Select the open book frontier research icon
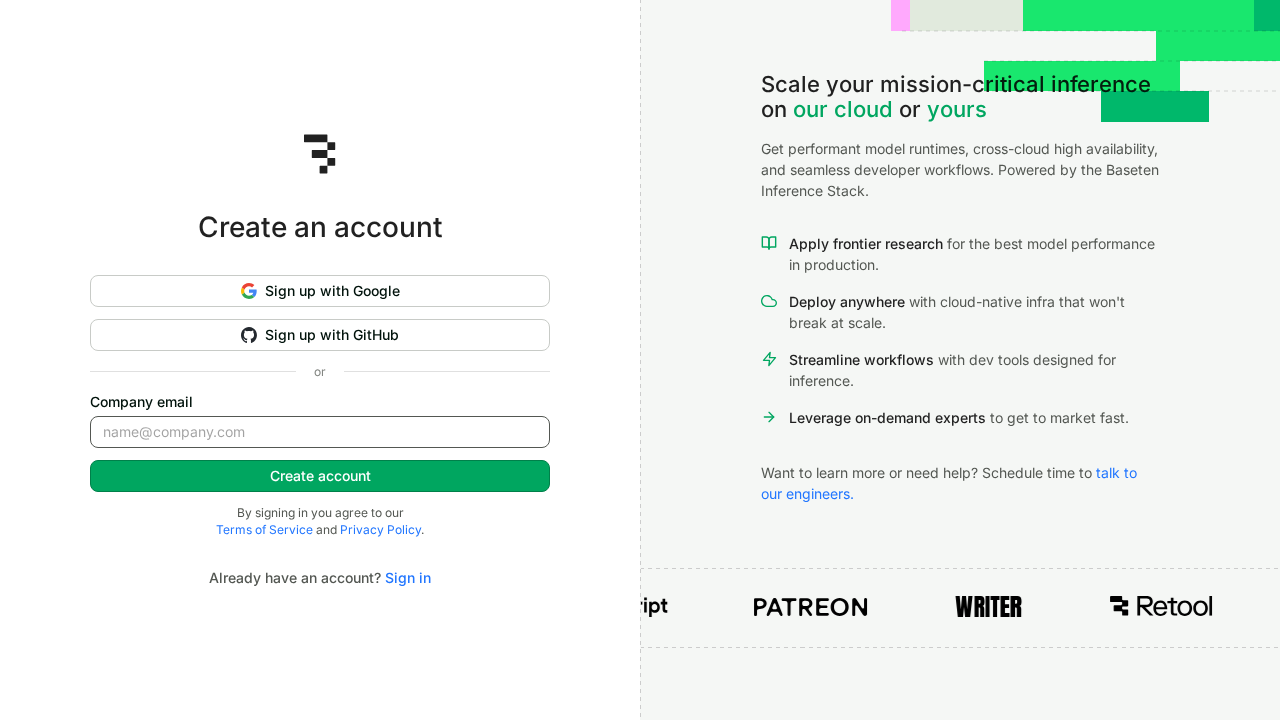Viewport: 1280px width, 720px height. point(769,243)
